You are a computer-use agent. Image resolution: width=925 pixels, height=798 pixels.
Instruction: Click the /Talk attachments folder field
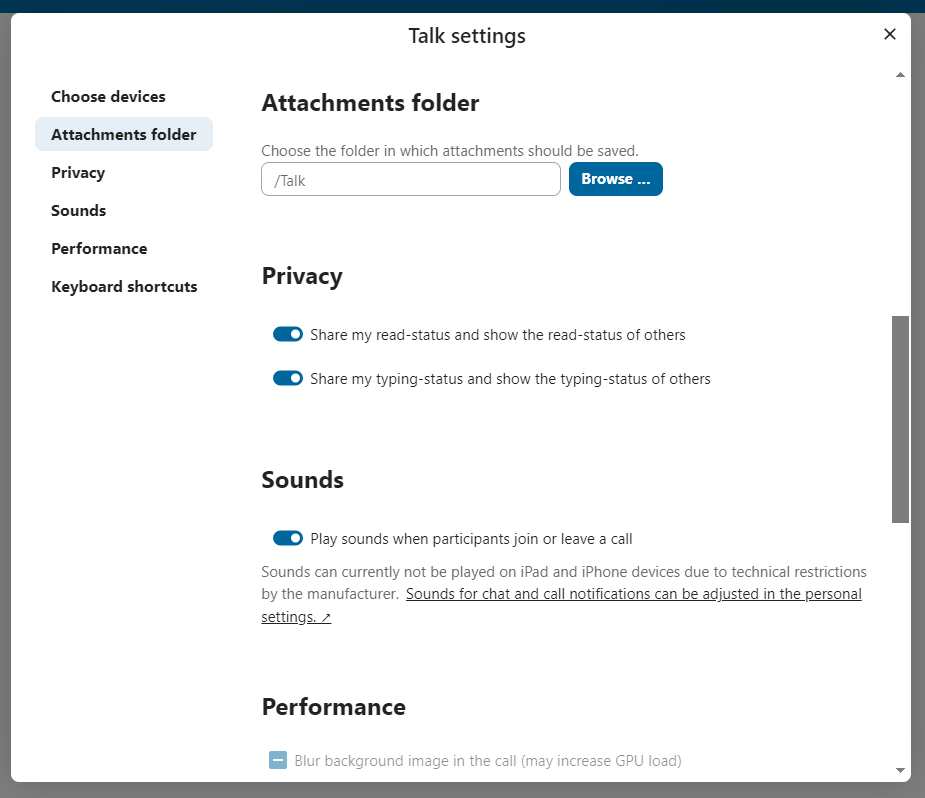410,180
